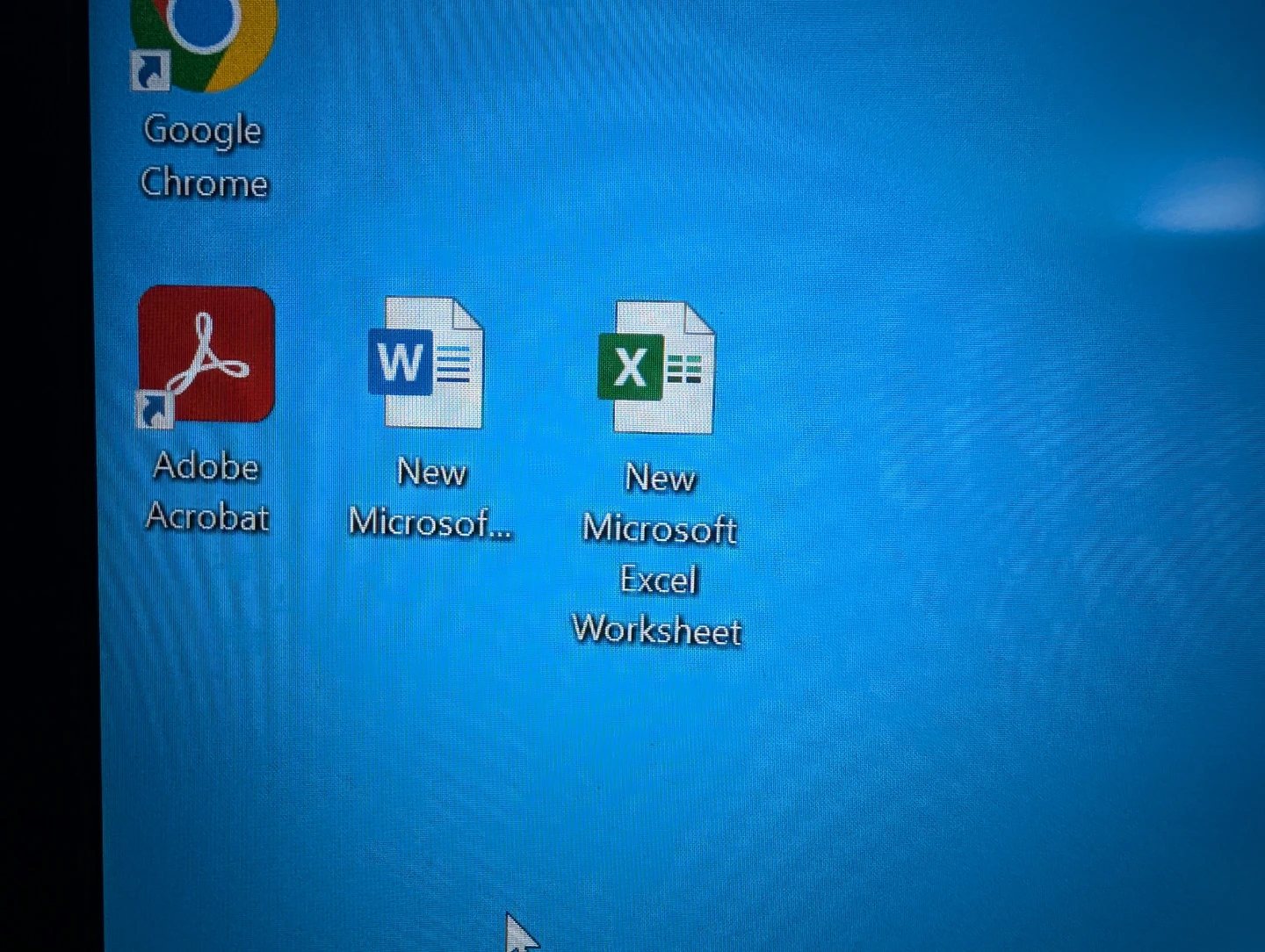Select the New Microsoft Excel Worksheet icon
The width and height of the screenshot is (1265, 952).
(x=656, y=367)
